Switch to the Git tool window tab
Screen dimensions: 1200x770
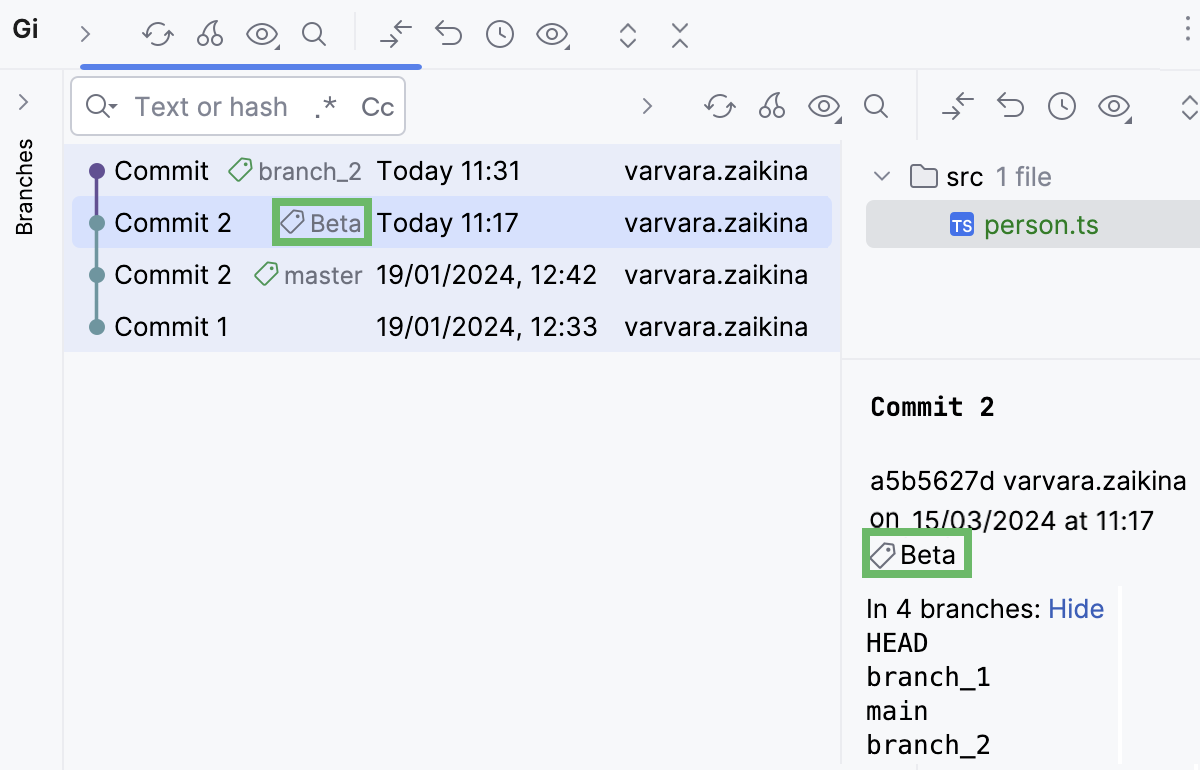point(25,28)
